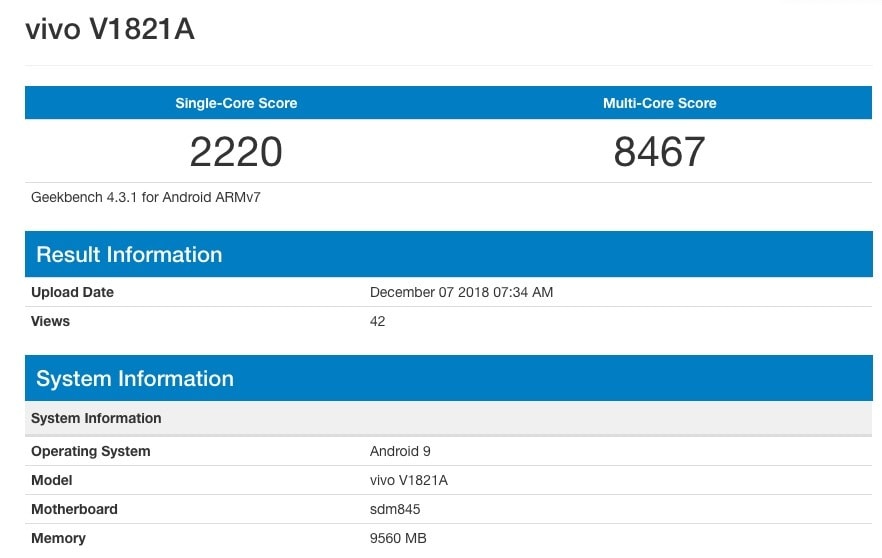
Task: Select the sdm845 motherboard value
Action: 395,509
